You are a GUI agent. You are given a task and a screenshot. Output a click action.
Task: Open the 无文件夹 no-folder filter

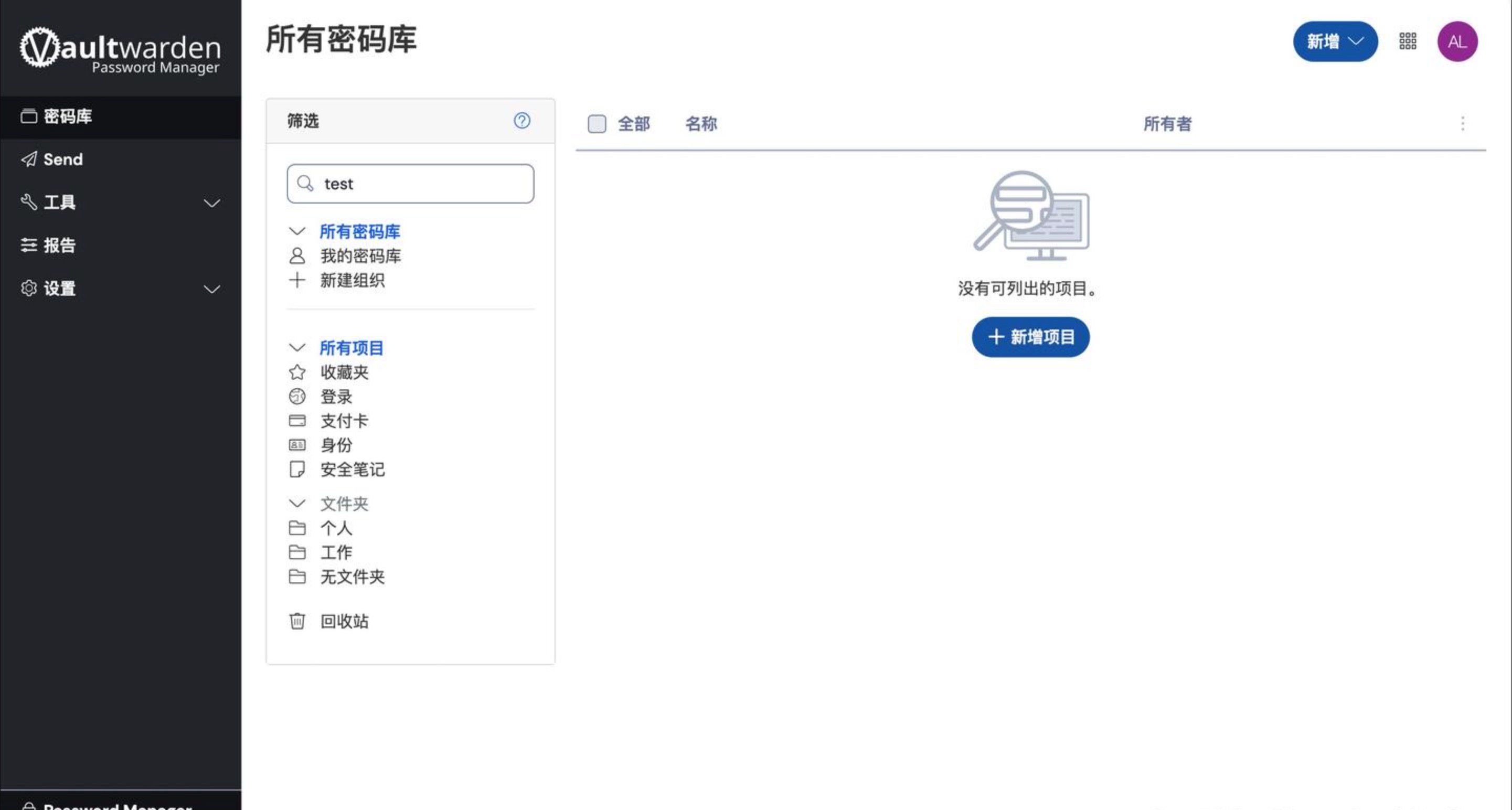click(x=352, y=577)
